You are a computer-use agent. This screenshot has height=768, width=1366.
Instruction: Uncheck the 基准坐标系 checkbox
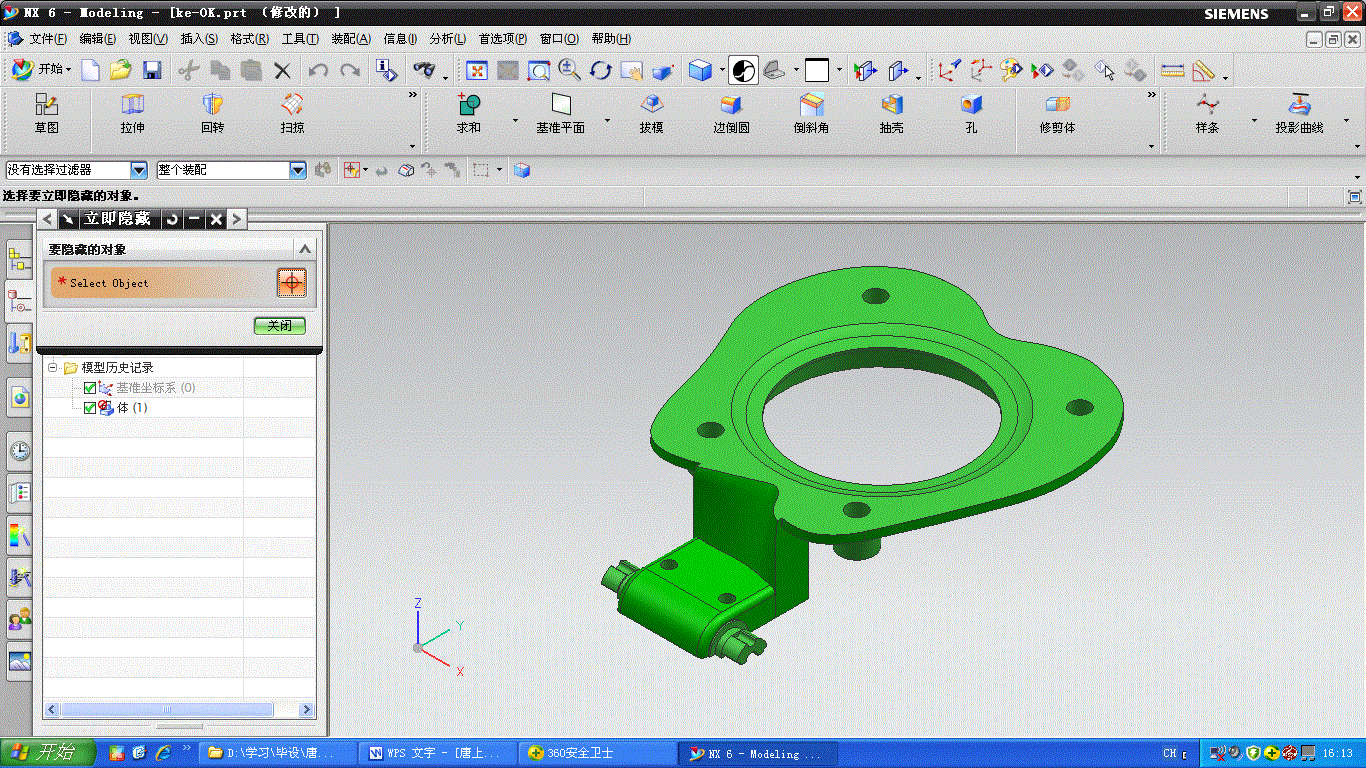[x=90, y=388]
